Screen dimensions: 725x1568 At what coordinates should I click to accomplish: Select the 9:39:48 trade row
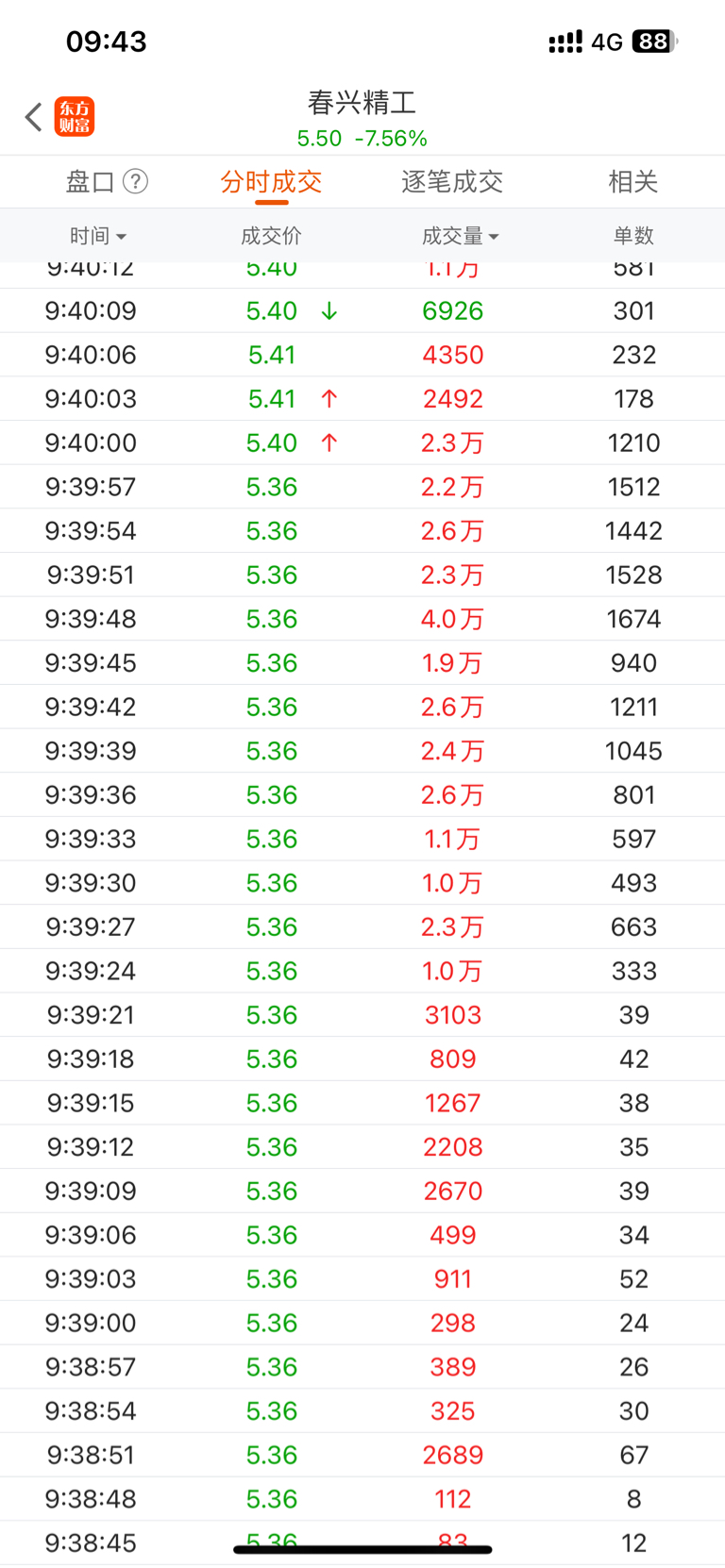click(362, 619)
